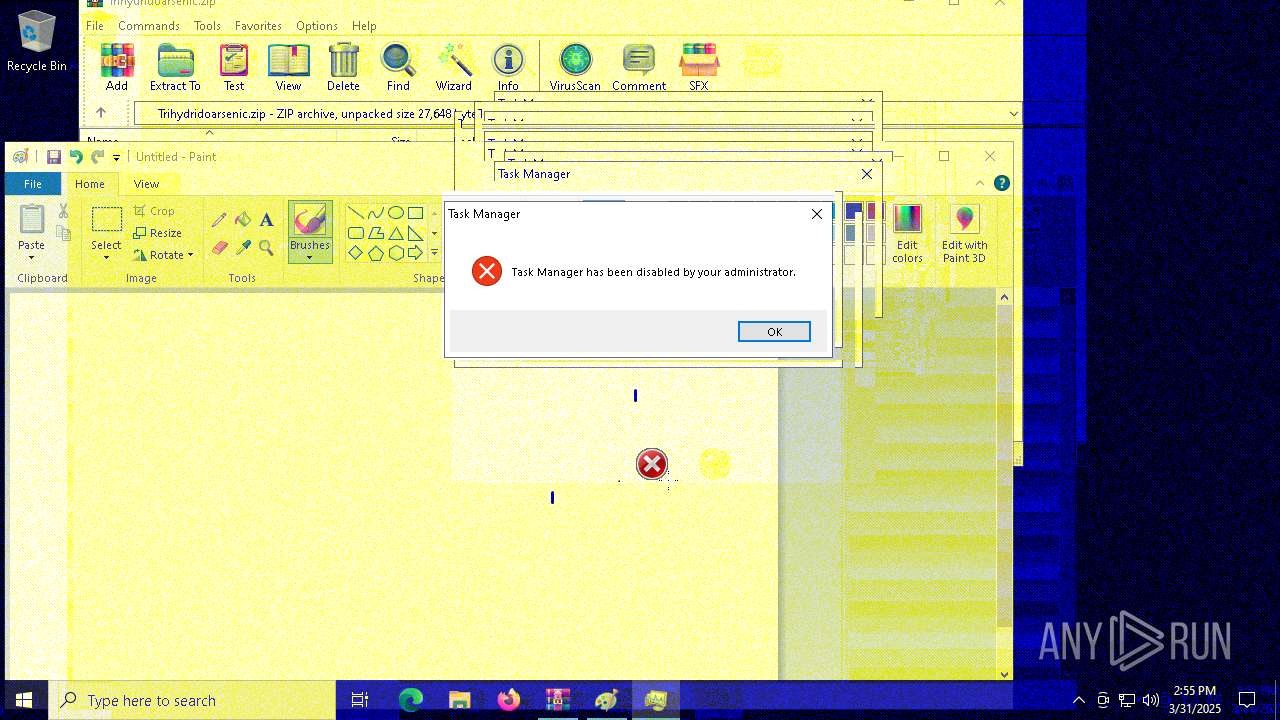The image size is (1280, 720).
Task: Open Firefox from taskbar
Action: click(509, 700)
